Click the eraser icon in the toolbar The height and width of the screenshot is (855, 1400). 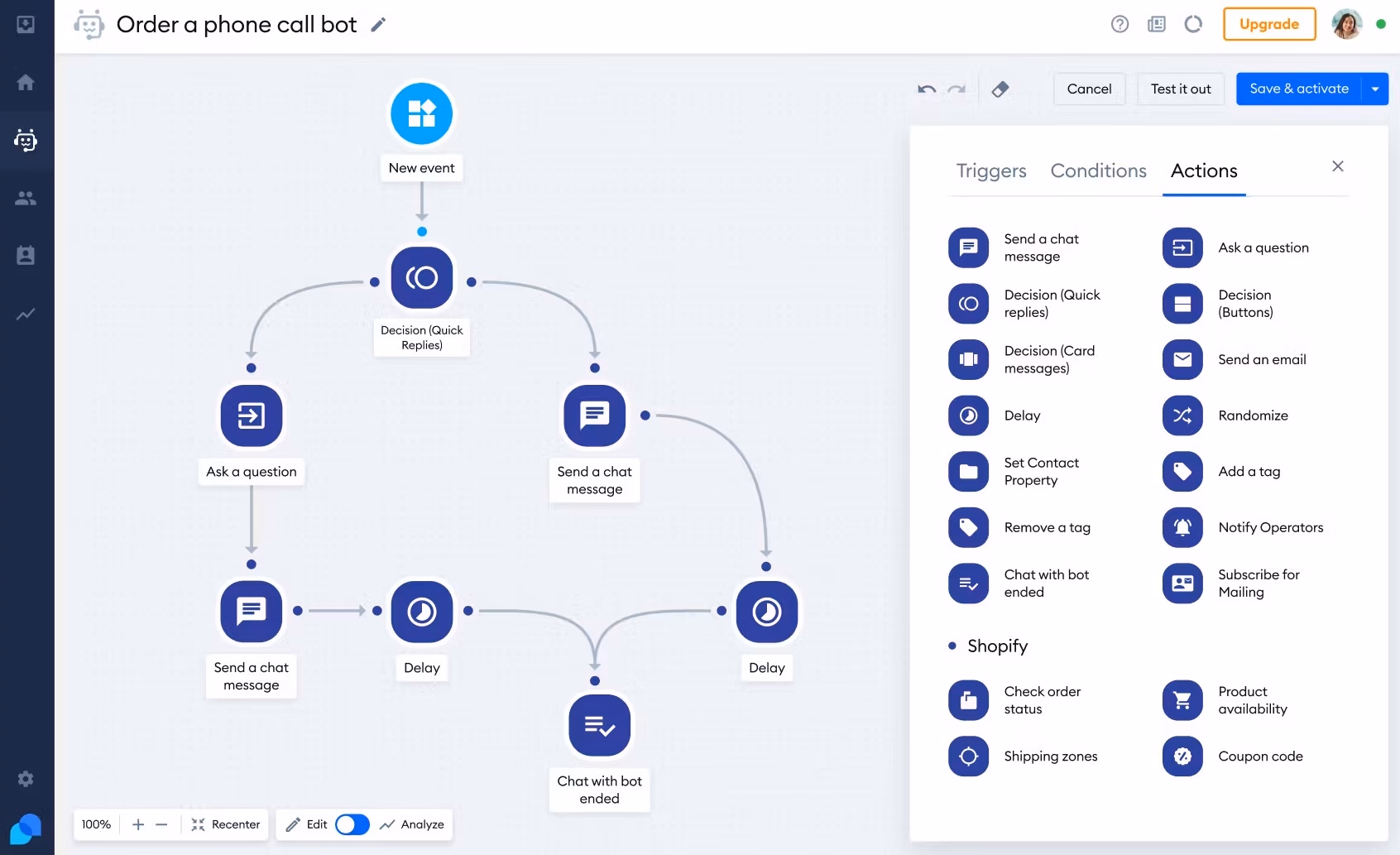[1000, 89]
